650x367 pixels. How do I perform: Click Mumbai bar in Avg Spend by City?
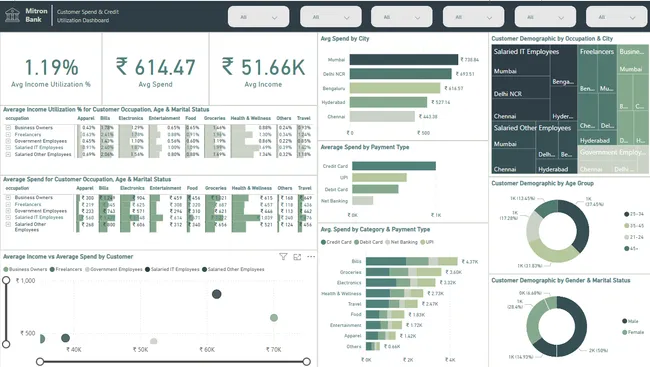coord(404,60)
